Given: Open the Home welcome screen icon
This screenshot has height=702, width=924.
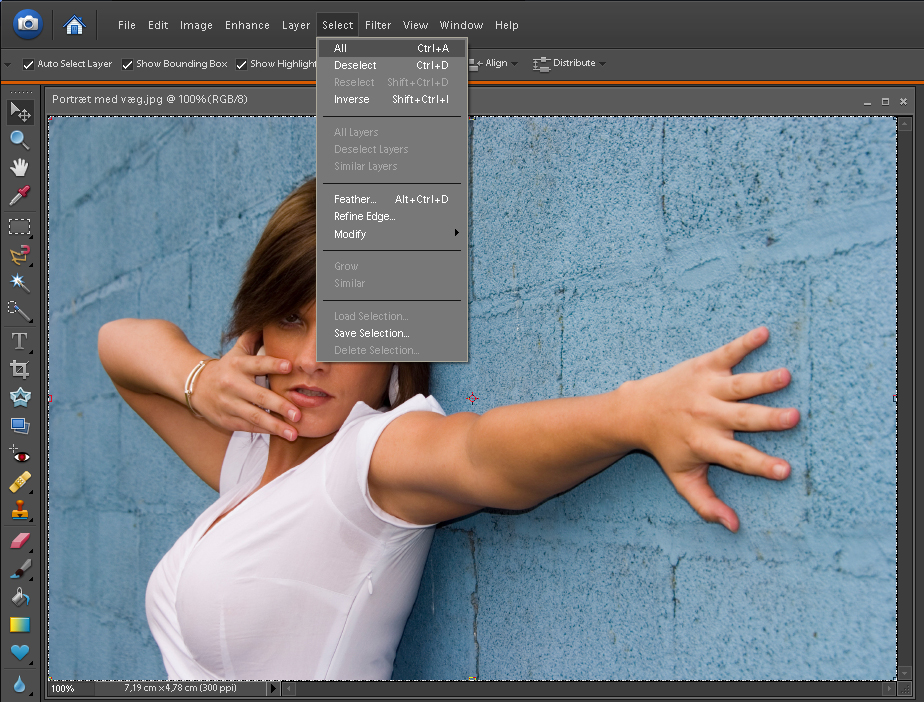Looking at the screenshot, I should pyautogui.click(x=74, y=24).
